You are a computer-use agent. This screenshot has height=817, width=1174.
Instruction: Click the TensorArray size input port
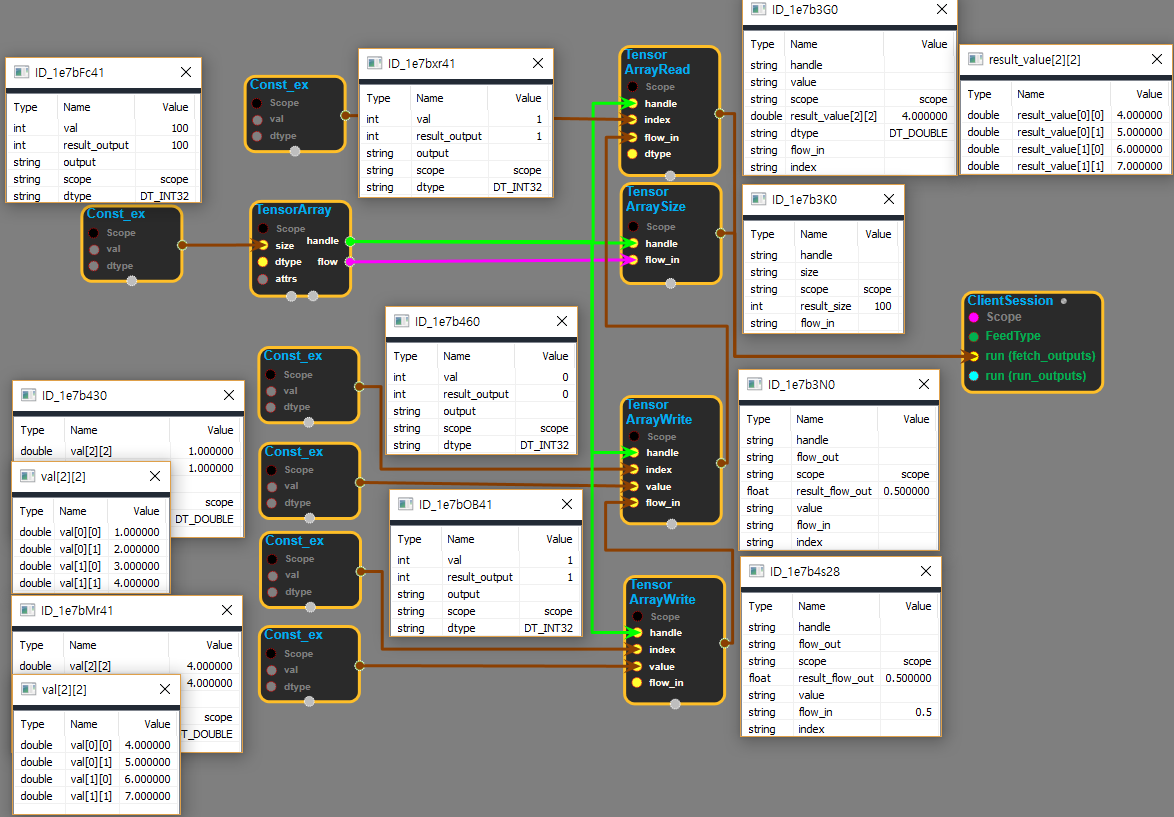263,245
